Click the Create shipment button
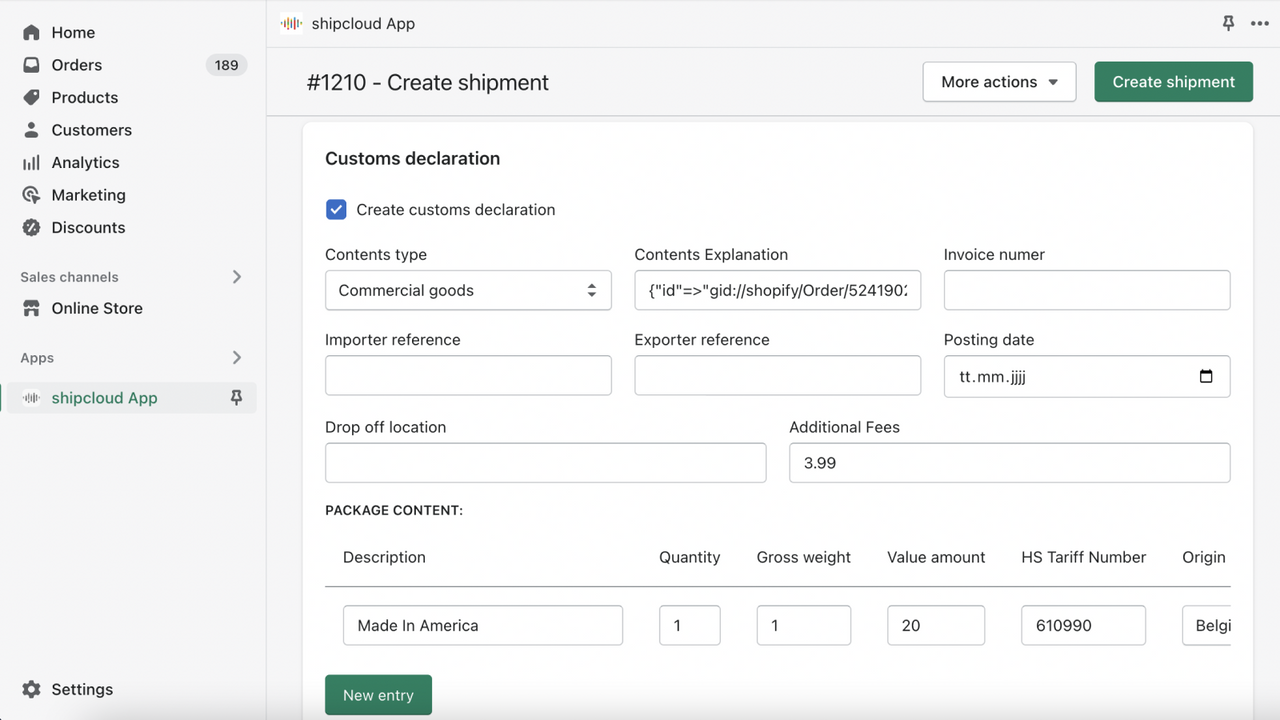The image size is (1280, 720). pos(1173,81)
